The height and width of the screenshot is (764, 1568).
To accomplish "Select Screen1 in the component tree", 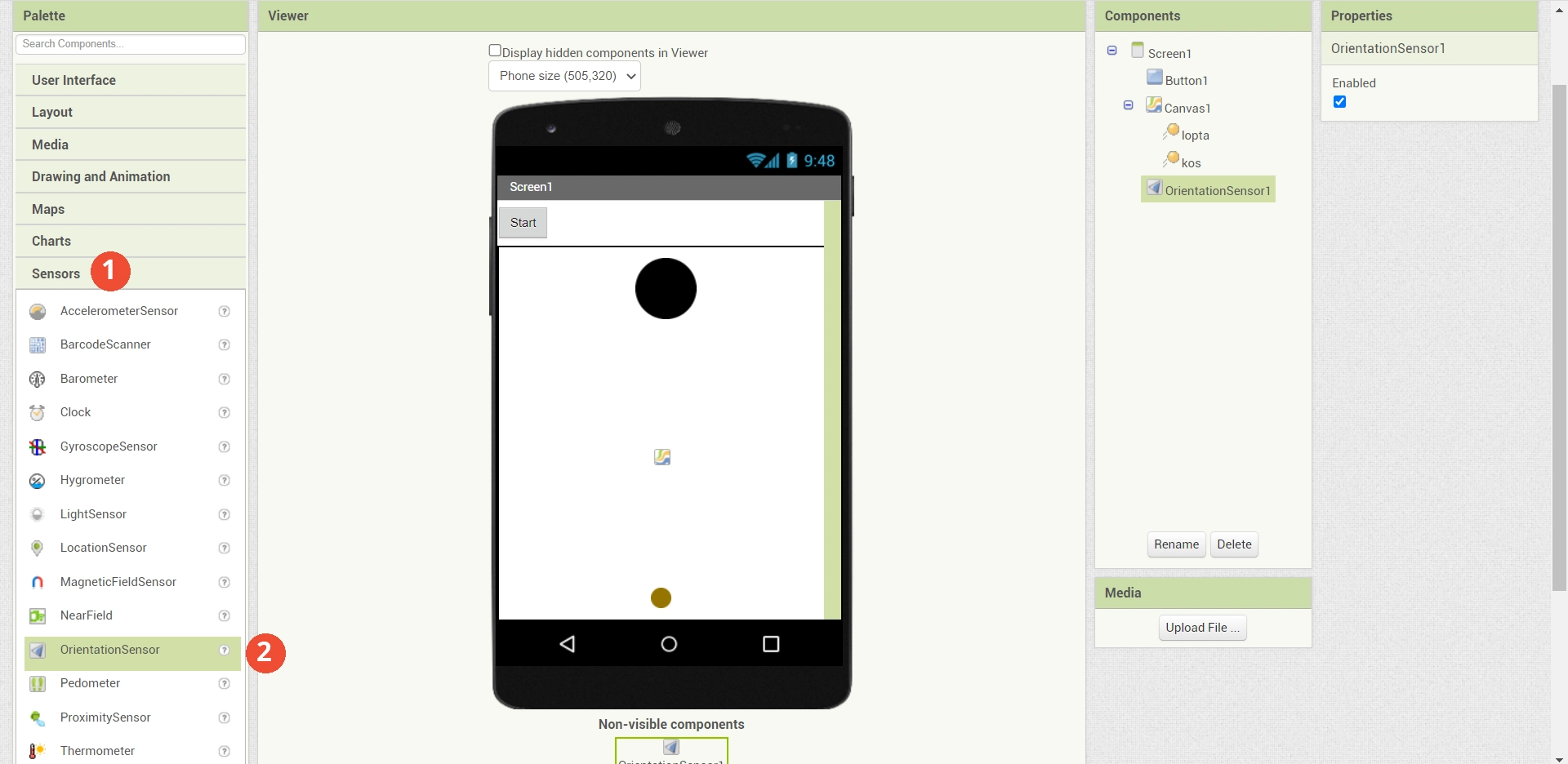I will point(1169,53).
